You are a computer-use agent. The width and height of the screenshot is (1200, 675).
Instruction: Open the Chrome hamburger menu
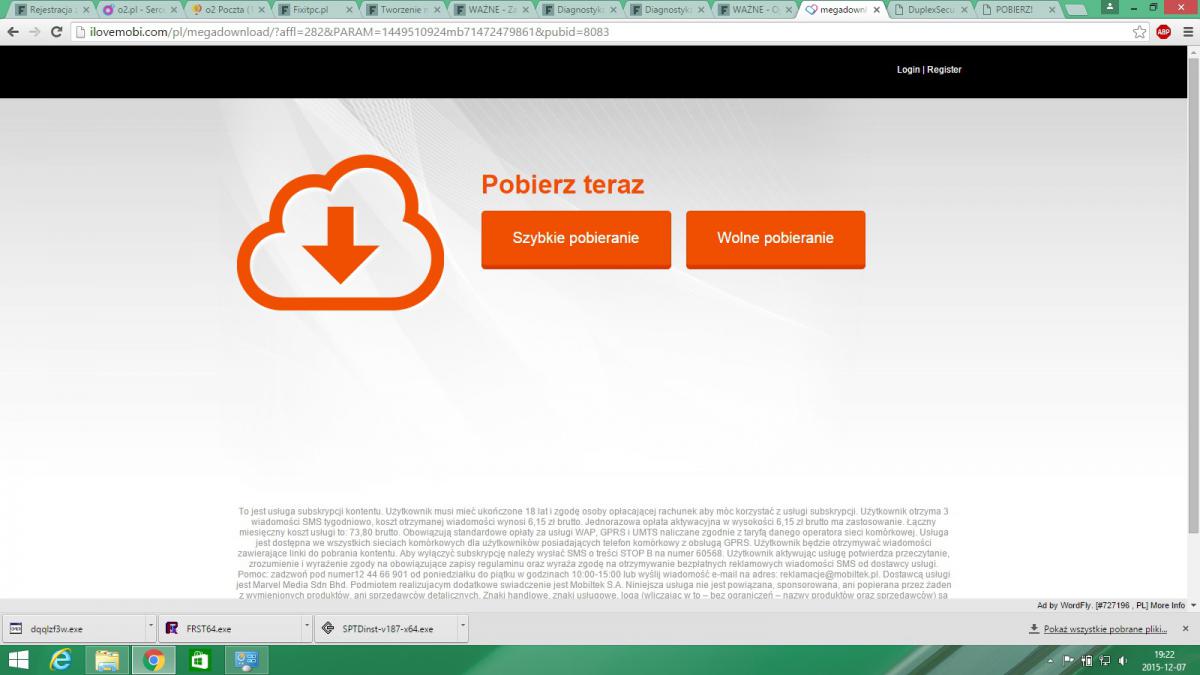(x=1186, y=32)
